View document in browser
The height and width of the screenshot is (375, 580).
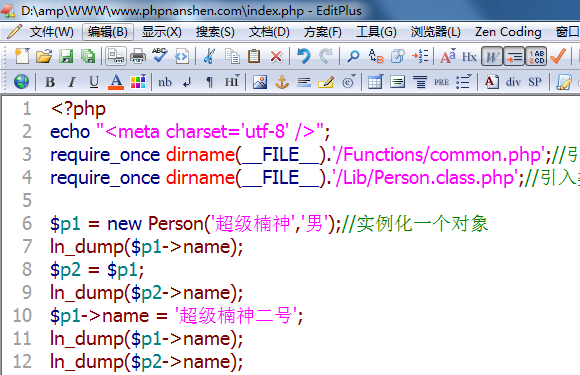pyautogui.click(x=182, y=56)
